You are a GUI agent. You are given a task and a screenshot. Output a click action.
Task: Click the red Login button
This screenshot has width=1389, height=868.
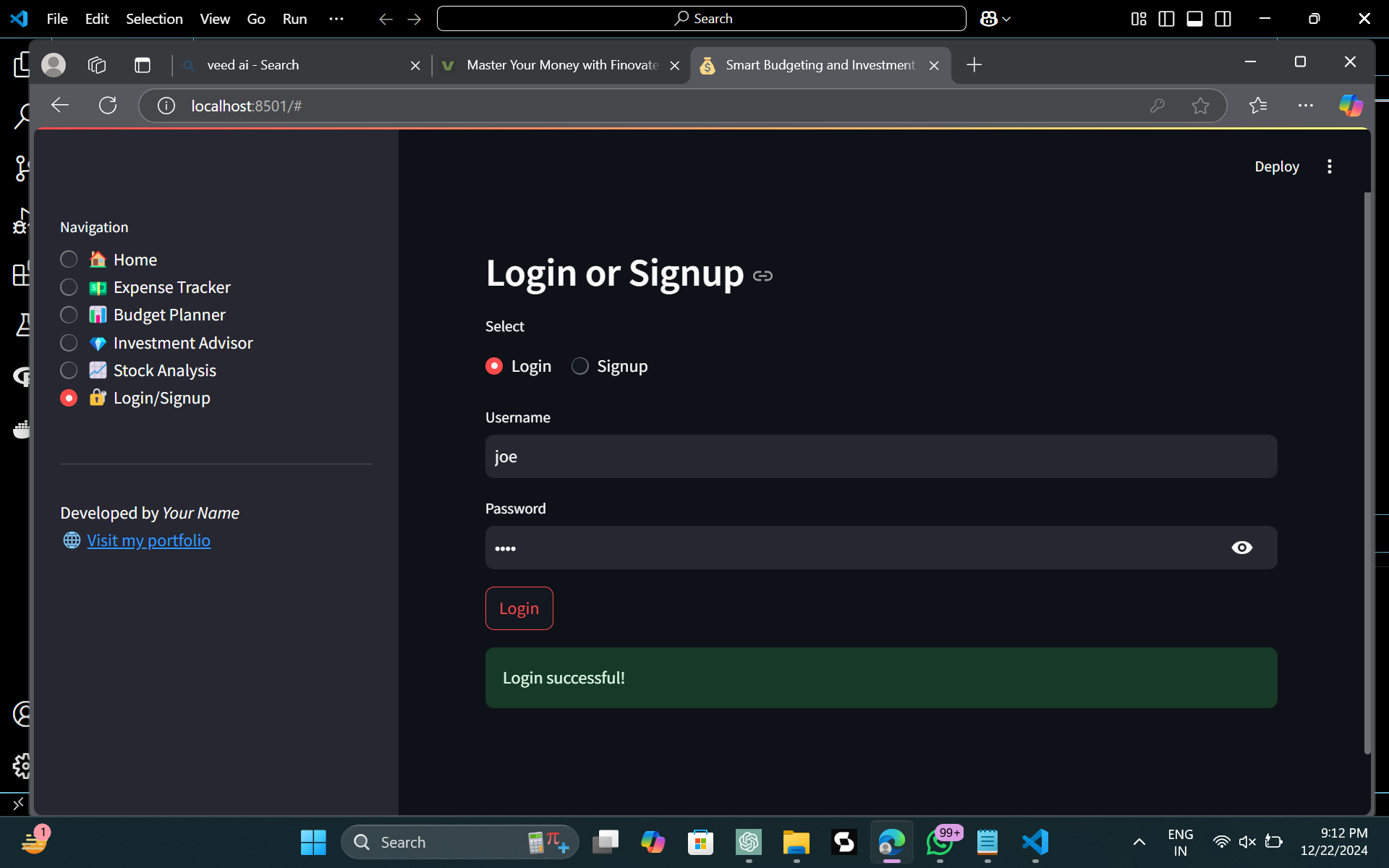(x=519, y=608)
